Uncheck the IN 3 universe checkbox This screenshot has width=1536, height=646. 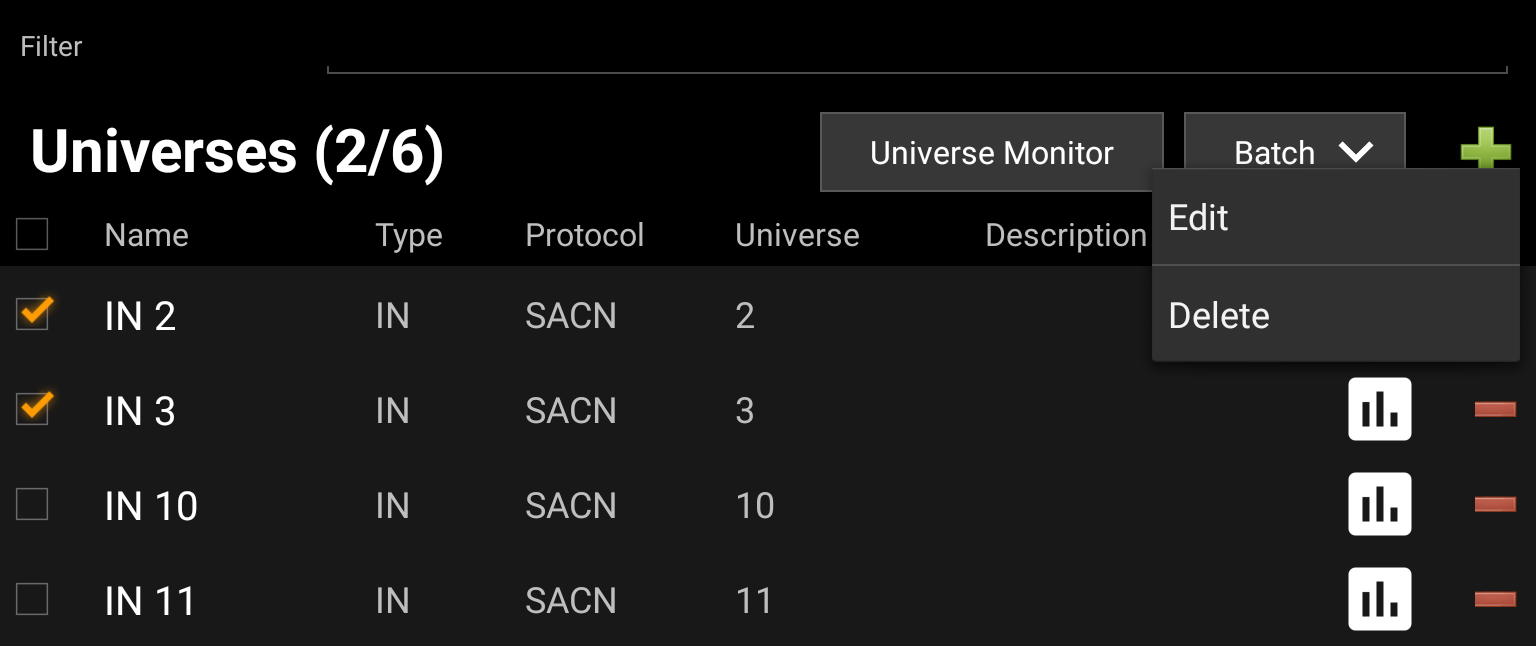point(32,409)
